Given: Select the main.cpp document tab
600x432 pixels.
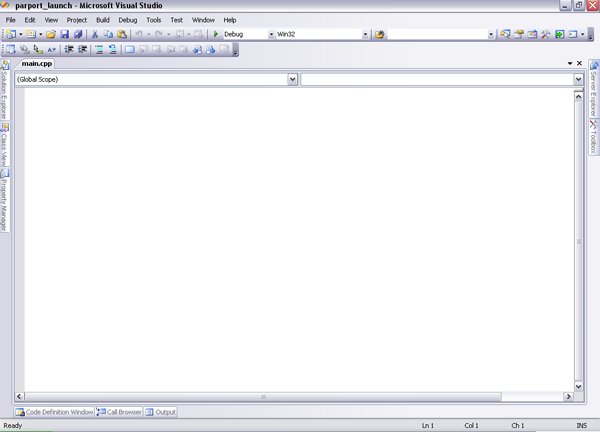Looking at the screenshot, I should click(x=37, y=64).
